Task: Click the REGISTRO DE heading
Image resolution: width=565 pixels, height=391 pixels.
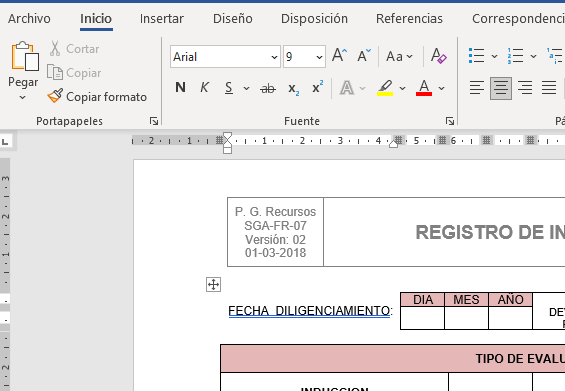Action: click(490, 232)
